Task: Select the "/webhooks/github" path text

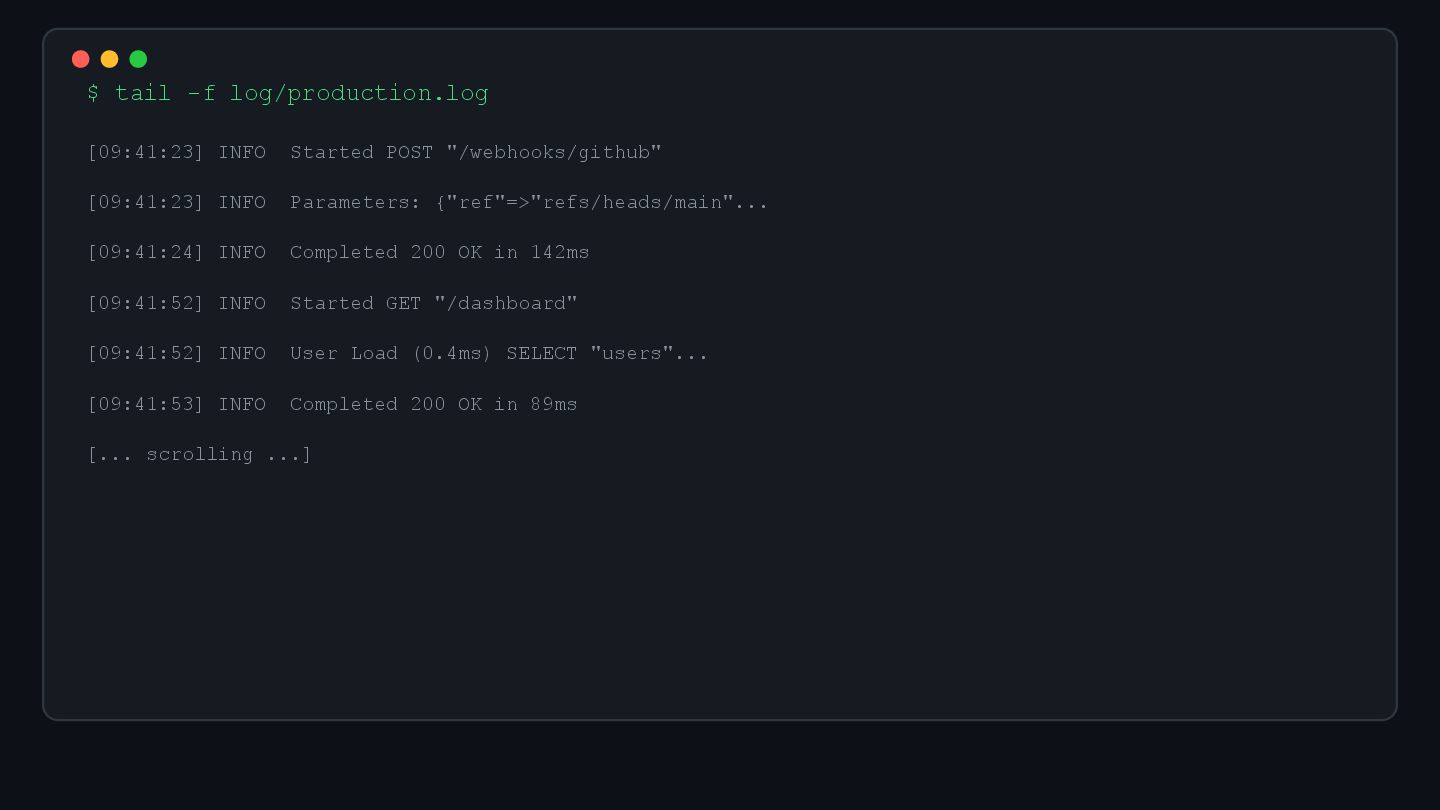Action: point(554,153)
